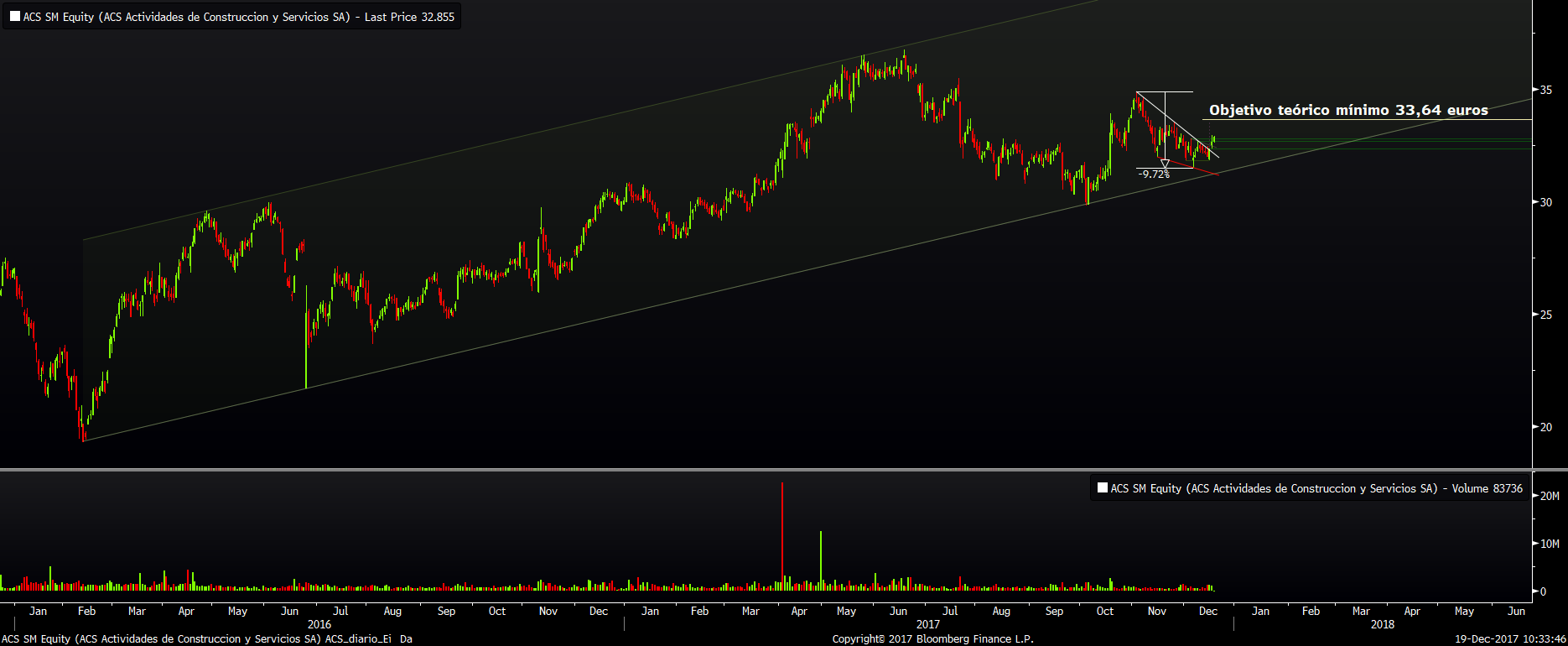
Task: Click the Dec 2017 month label
Action: click(x=1208, y=611)
